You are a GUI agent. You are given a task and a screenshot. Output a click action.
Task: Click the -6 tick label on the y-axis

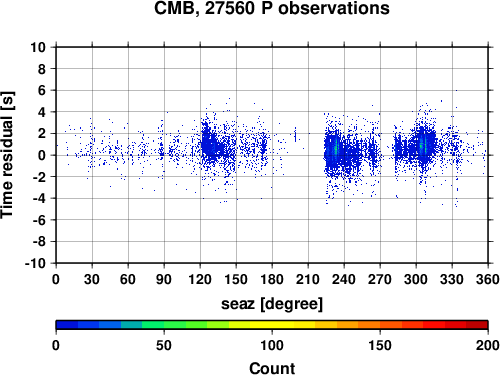coord(39,220)
